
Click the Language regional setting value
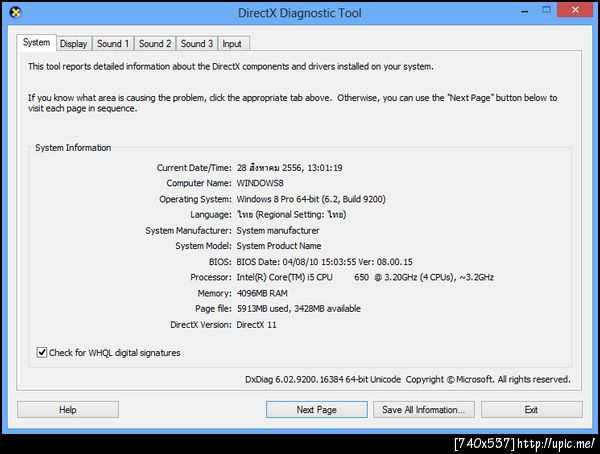click(x=291, y=214)
